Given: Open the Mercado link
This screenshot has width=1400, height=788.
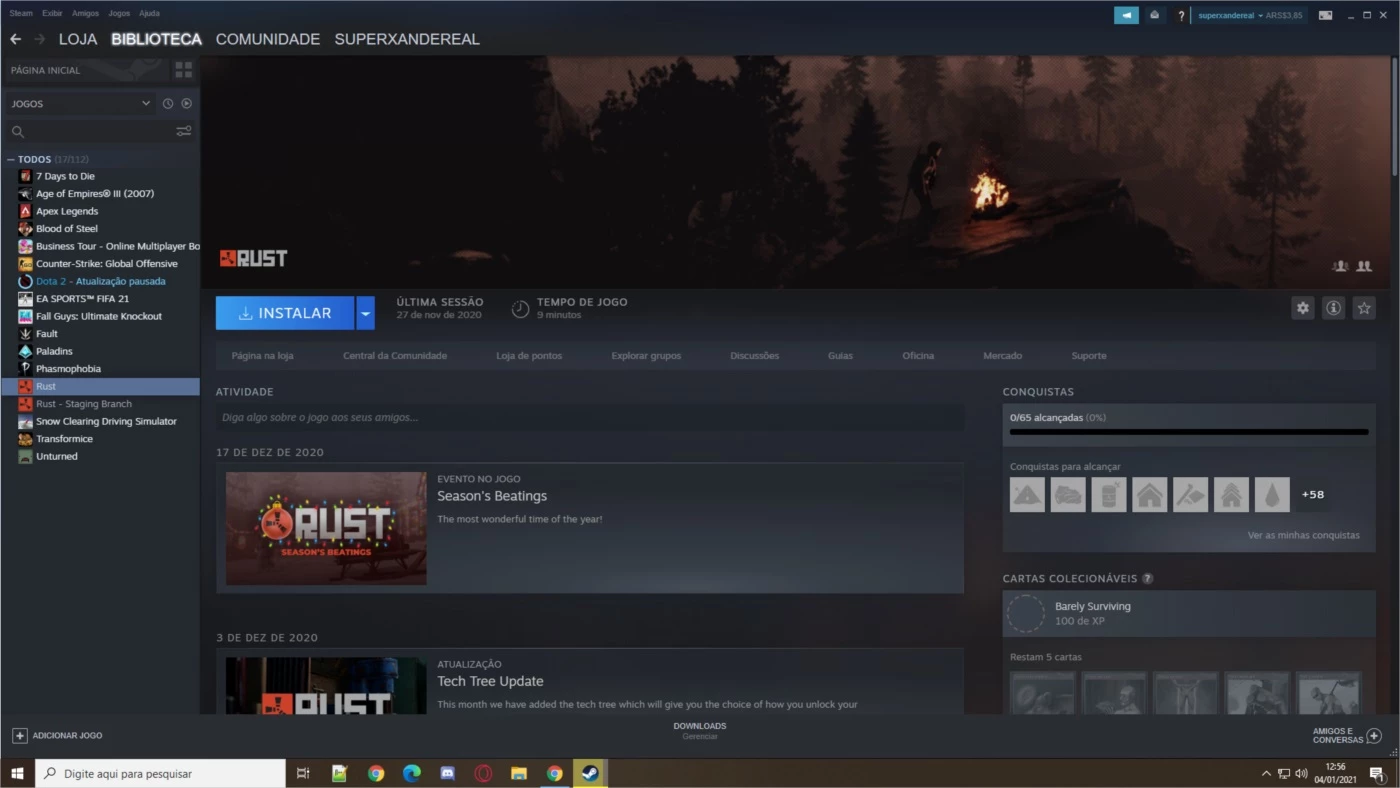Looking at the screenshot, I should pyautogui.click(x=1002, y=356).
